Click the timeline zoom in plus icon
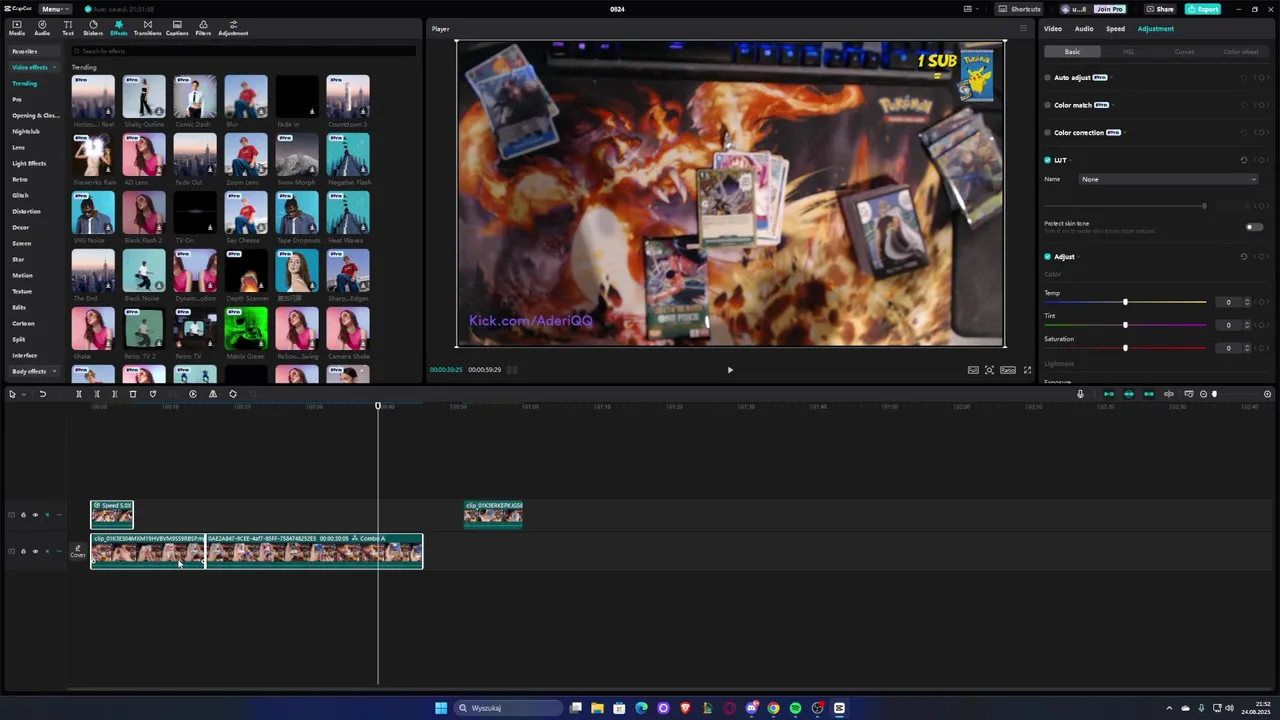1280x720 pixels. pyautogui.click(x=1267, y=394)
